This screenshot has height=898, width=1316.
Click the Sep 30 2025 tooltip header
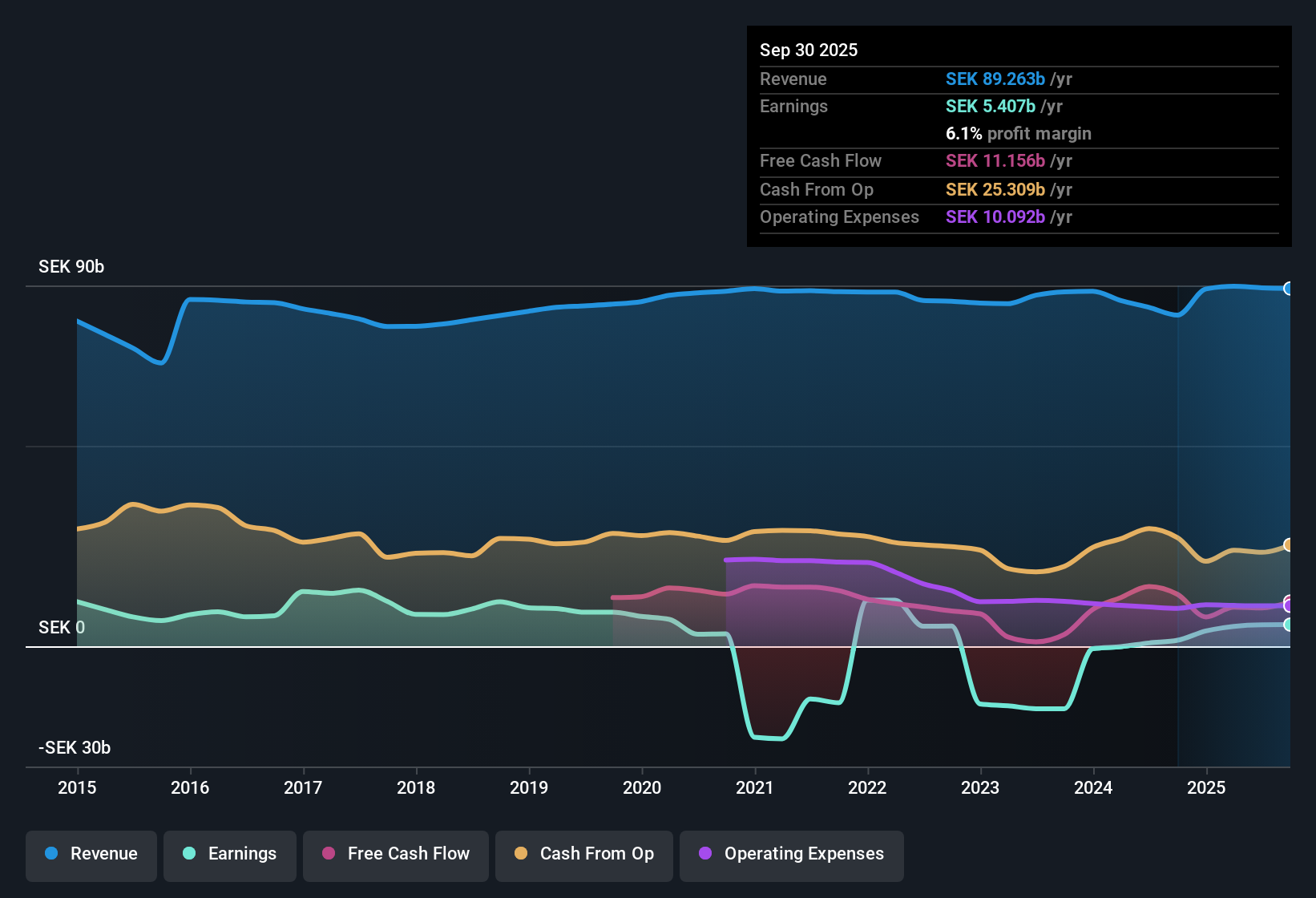pyautogui.click(x=809, y=50)
